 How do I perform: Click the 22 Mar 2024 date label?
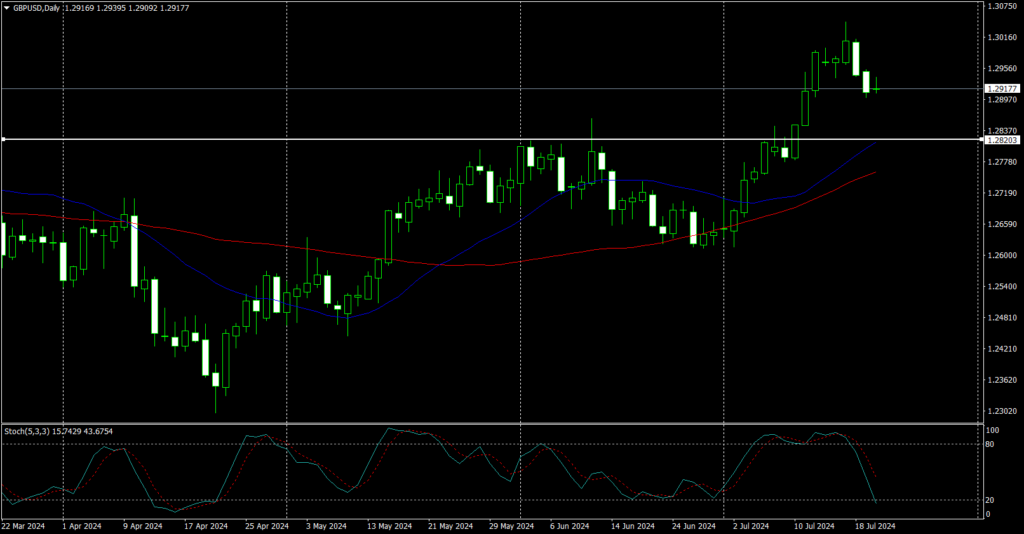(24, 526)
